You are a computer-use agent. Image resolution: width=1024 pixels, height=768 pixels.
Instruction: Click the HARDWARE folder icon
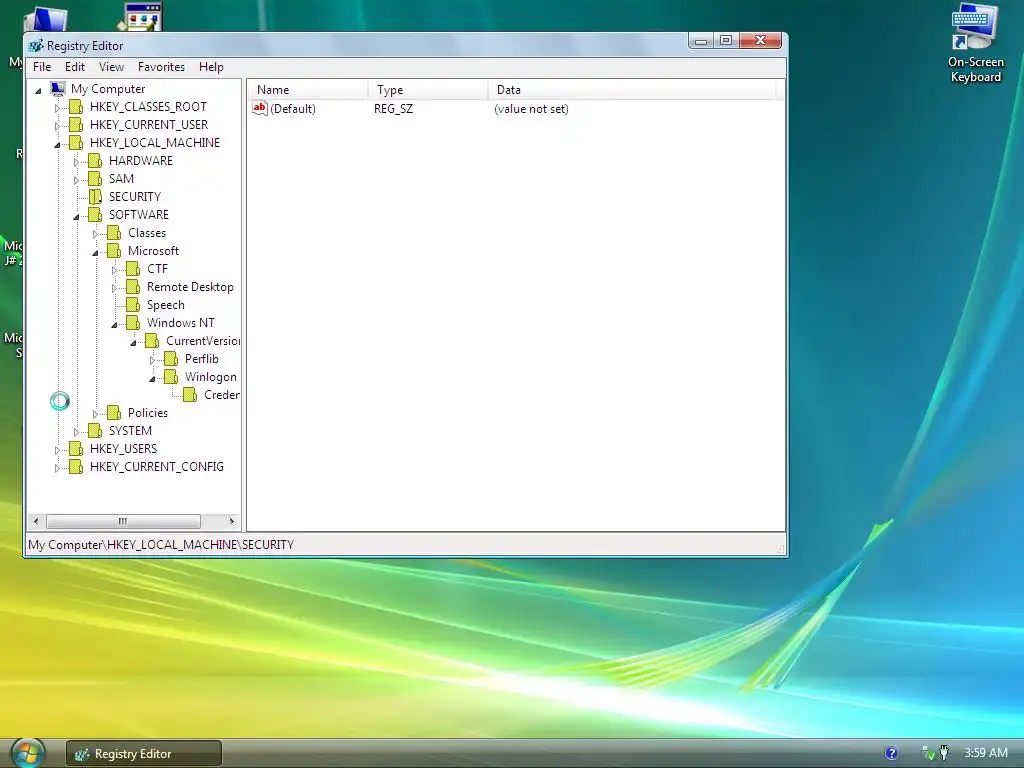click(x=95, y=160)
